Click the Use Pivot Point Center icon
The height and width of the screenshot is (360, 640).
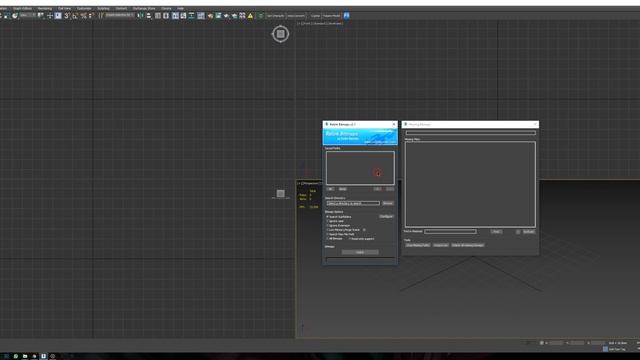(41, 16)
